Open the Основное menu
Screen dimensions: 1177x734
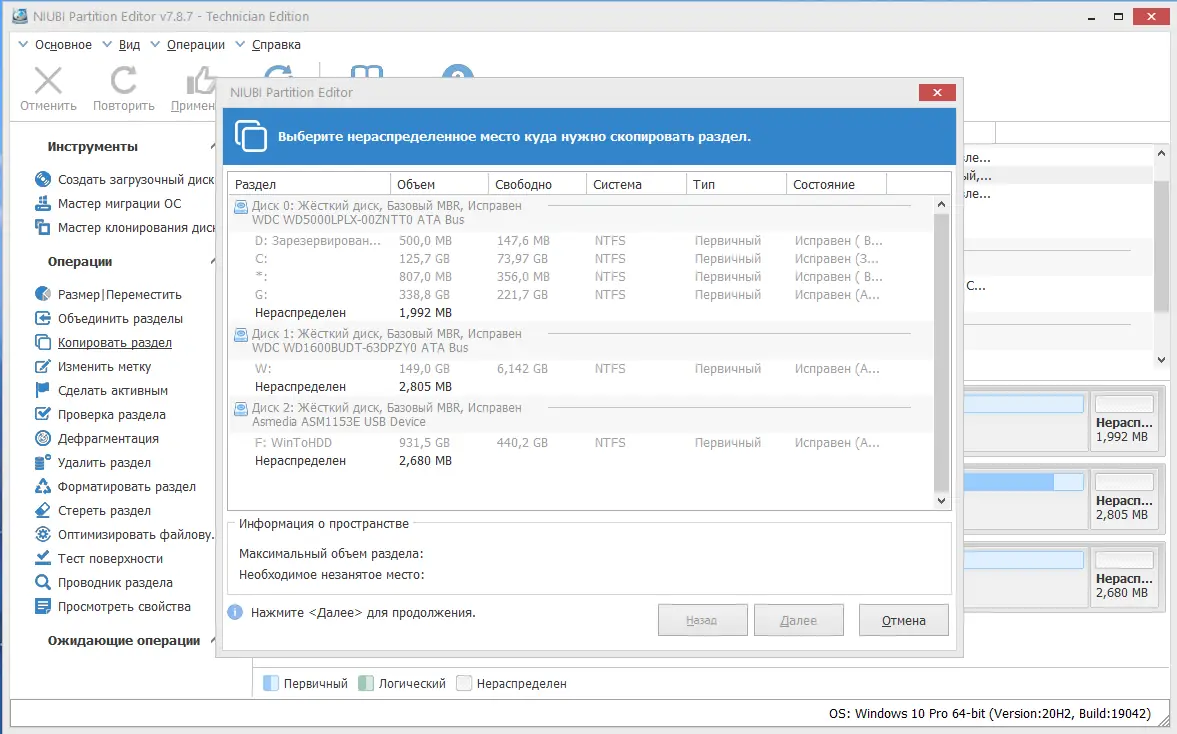[x=63, y=45]
